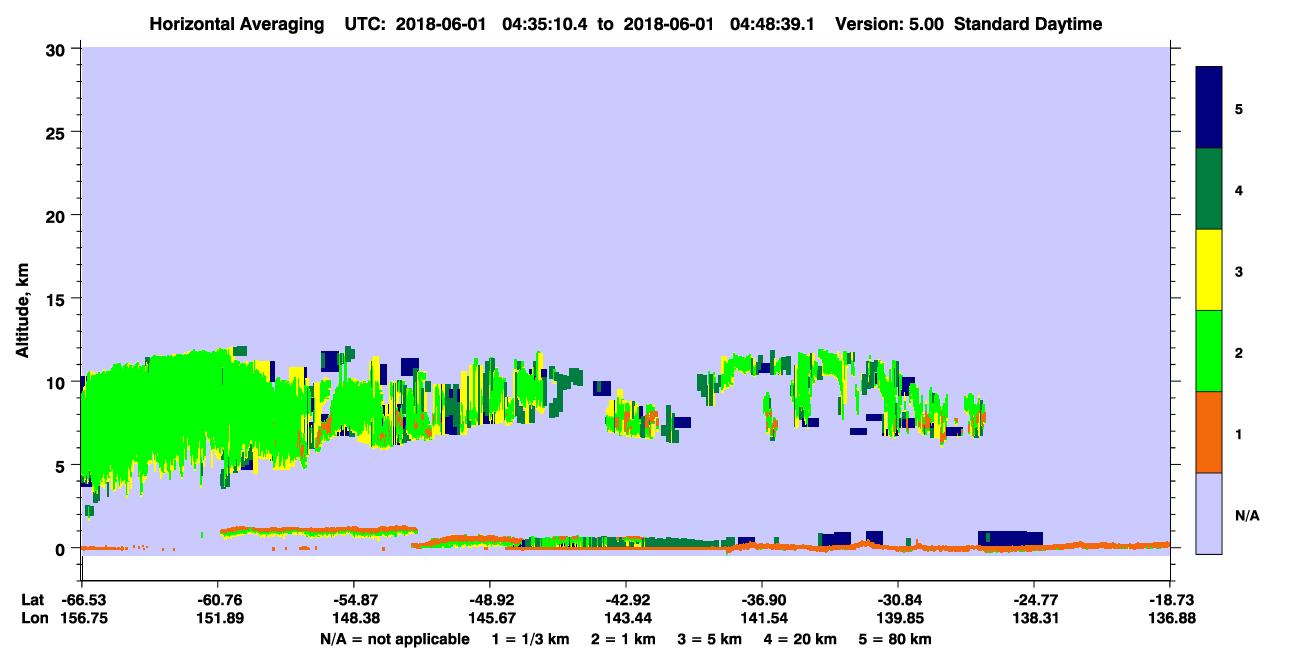Click longitude value 145.67
Image resolution: width=1300 pixels, height=667 pixels.
pos(491,619)
